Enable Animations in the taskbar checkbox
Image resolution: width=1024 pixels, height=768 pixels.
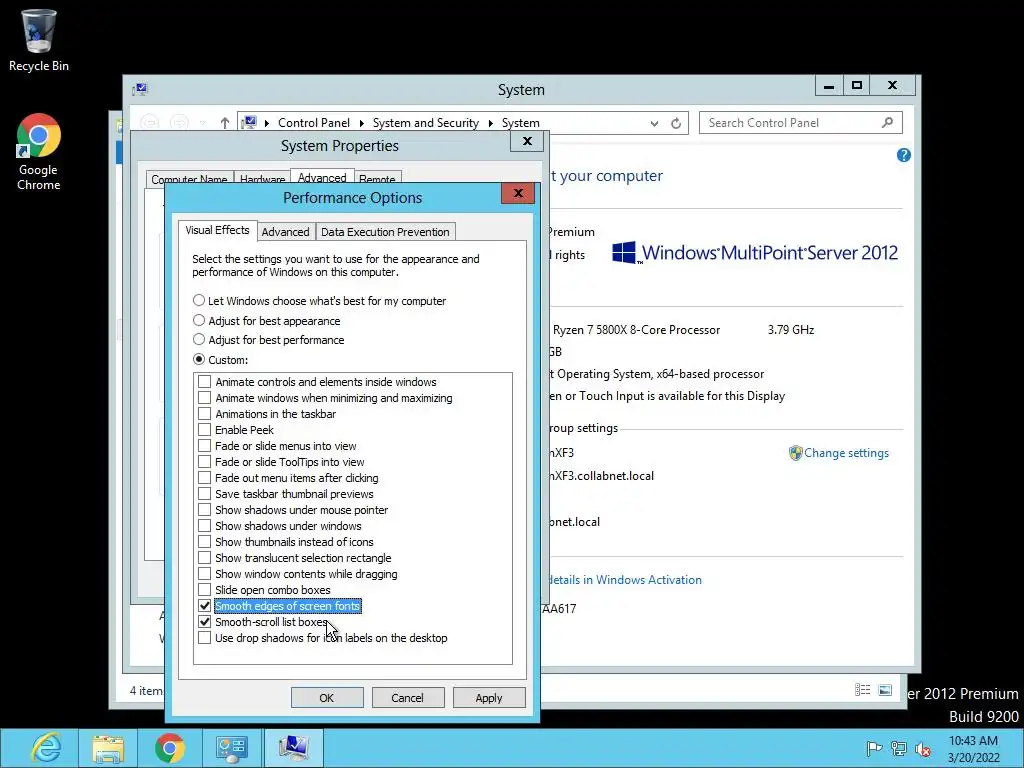click(x=204, y=413)
